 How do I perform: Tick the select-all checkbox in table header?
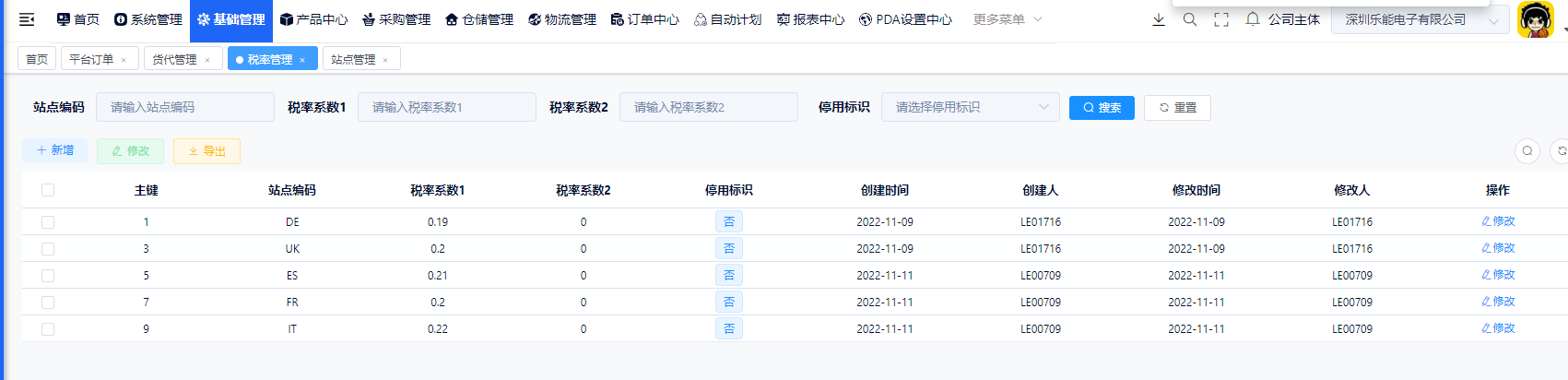tap(48, 190)
